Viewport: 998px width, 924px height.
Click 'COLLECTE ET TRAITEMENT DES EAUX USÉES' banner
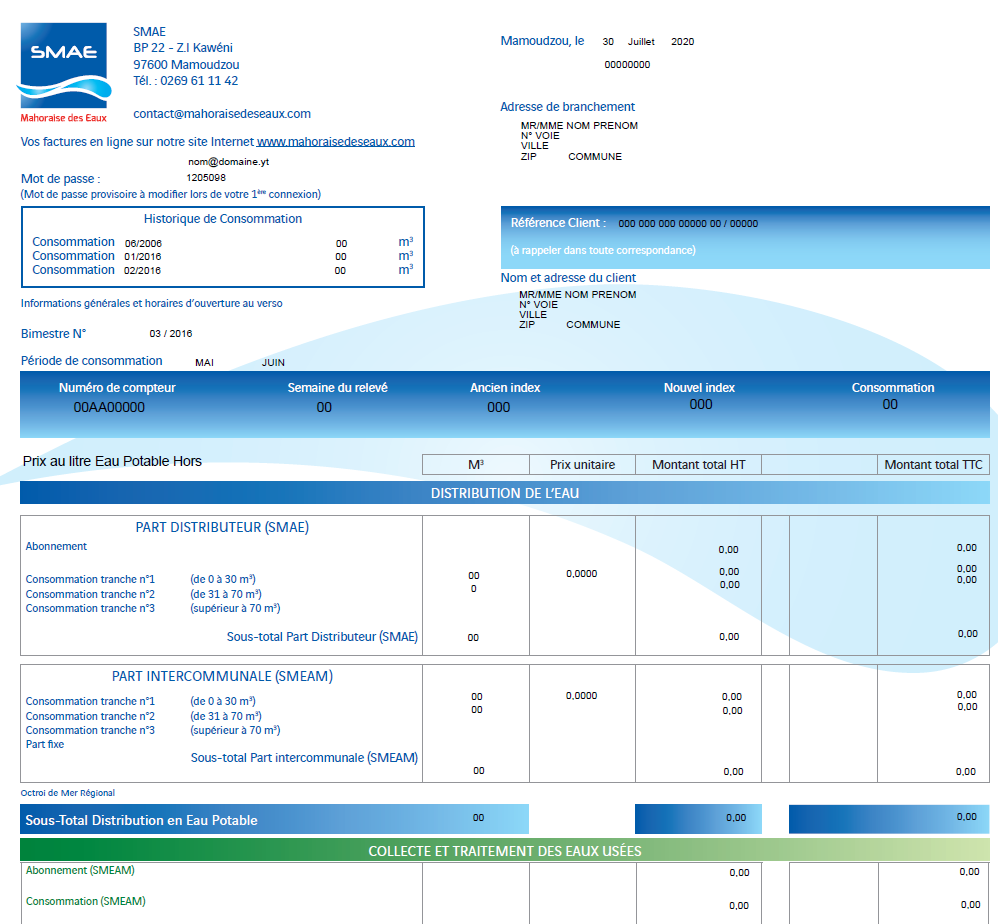pyautogui.click(x=505, y=851)
